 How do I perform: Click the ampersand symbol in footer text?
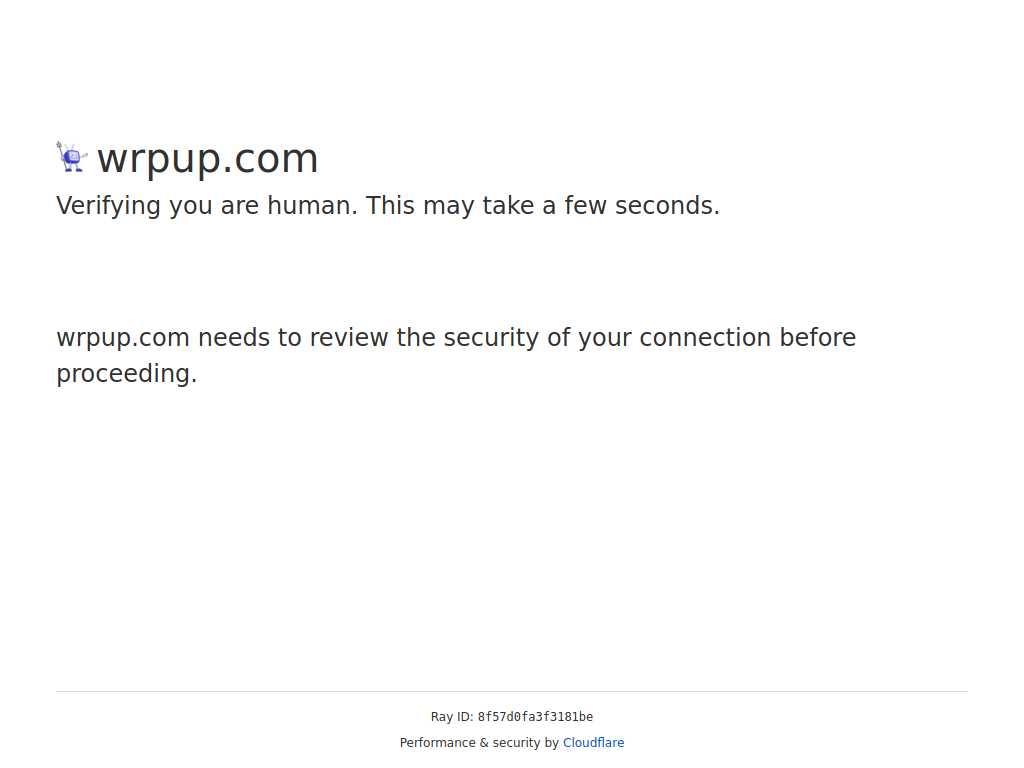pyautogui.click(x=484, y=743)
